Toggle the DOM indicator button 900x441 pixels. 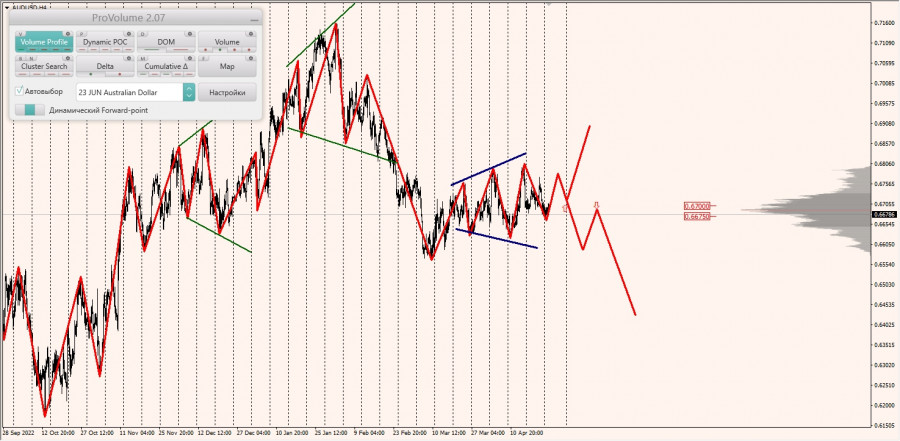[166, 42]
